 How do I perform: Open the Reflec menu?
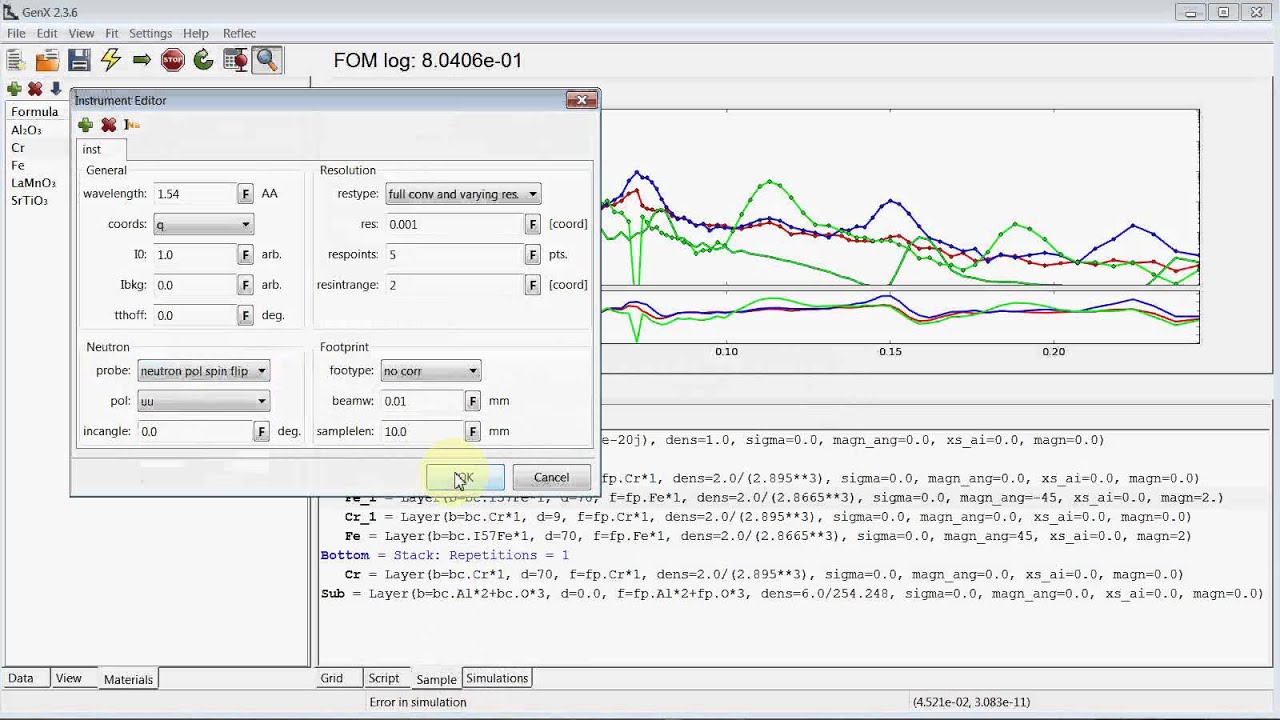click(x=239, y=33)
